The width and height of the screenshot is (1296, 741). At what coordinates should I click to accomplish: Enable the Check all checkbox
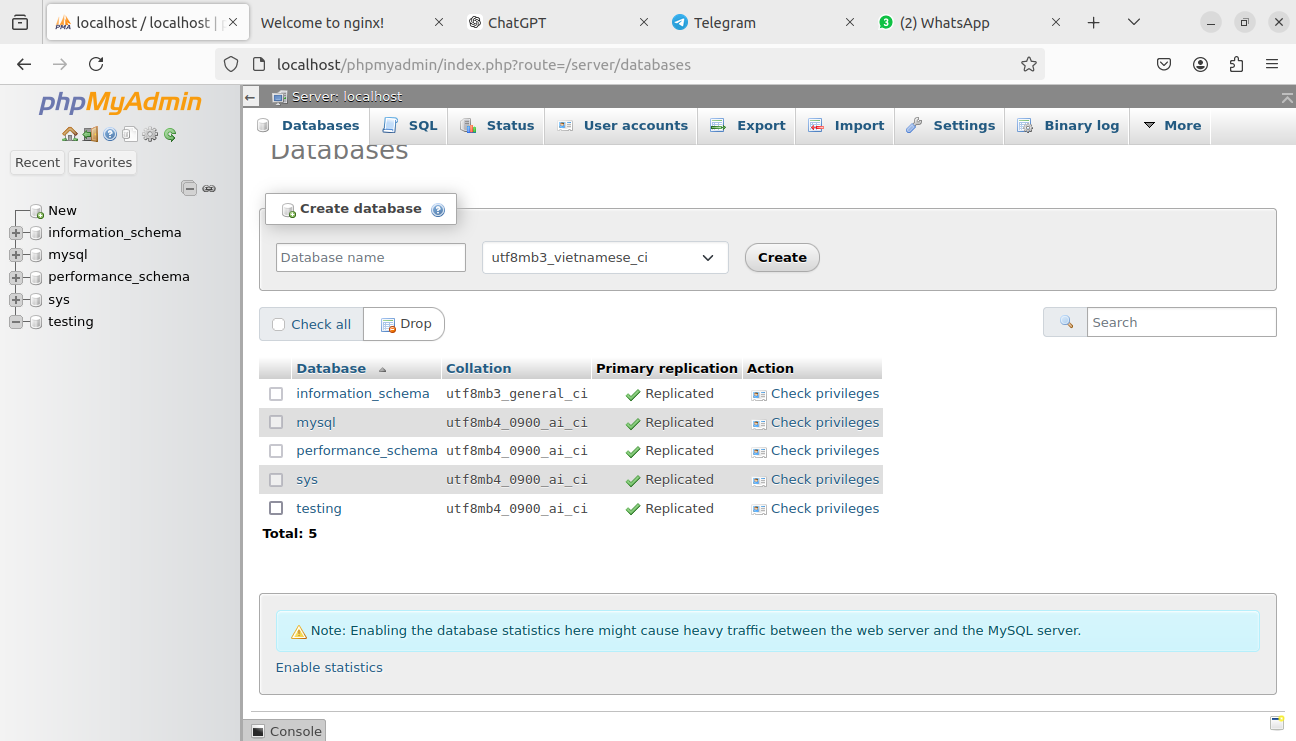(x=279, y=324)
